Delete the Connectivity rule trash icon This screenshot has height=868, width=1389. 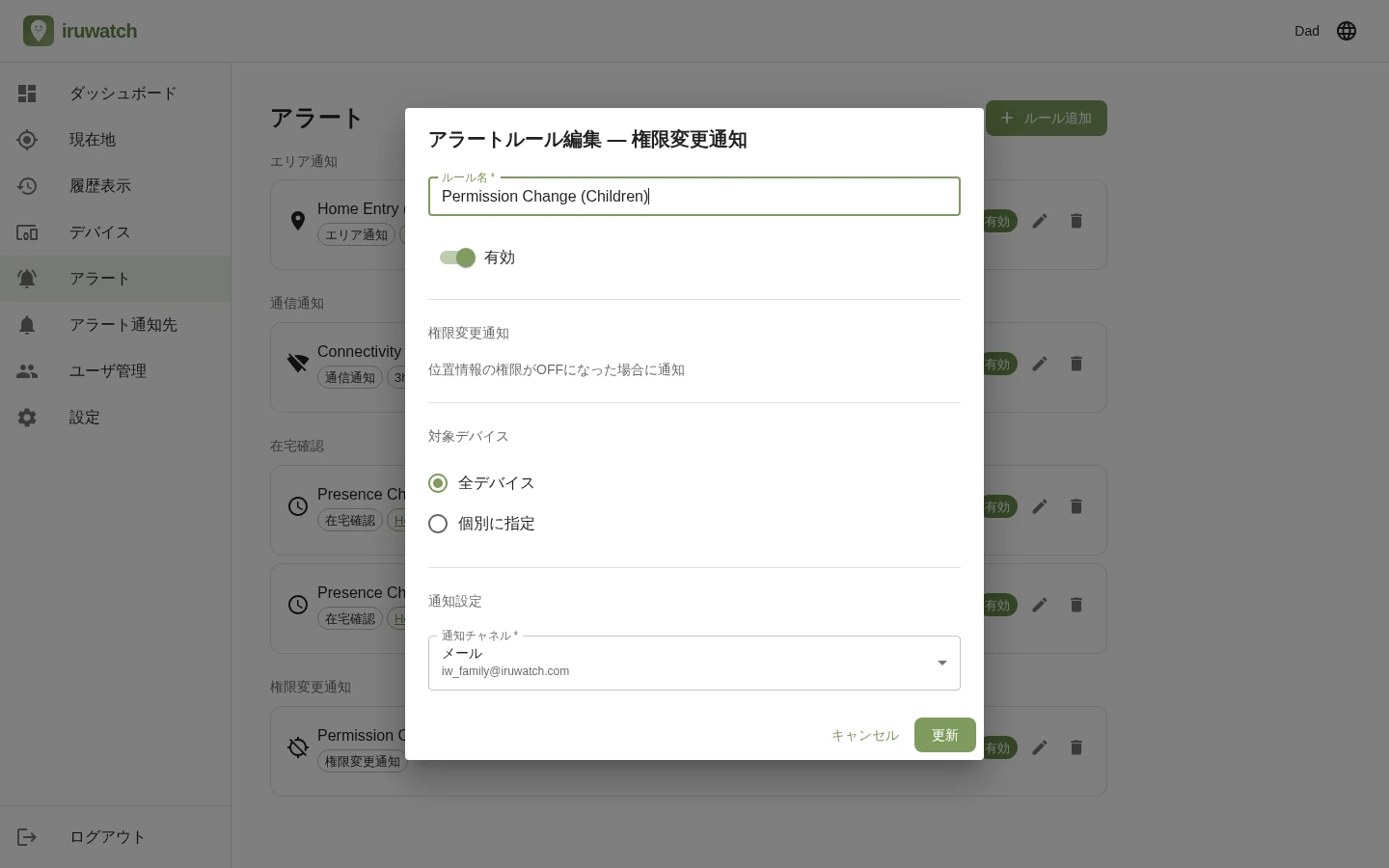[1076, 364]
